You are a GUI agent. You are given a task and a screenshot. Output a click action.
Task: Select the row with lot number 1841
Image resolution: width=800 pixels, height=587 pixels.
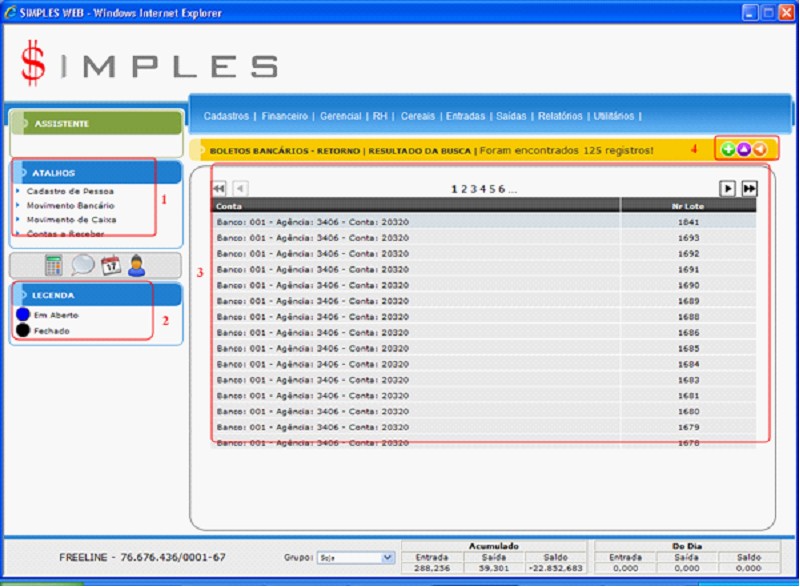pos(484,222)
